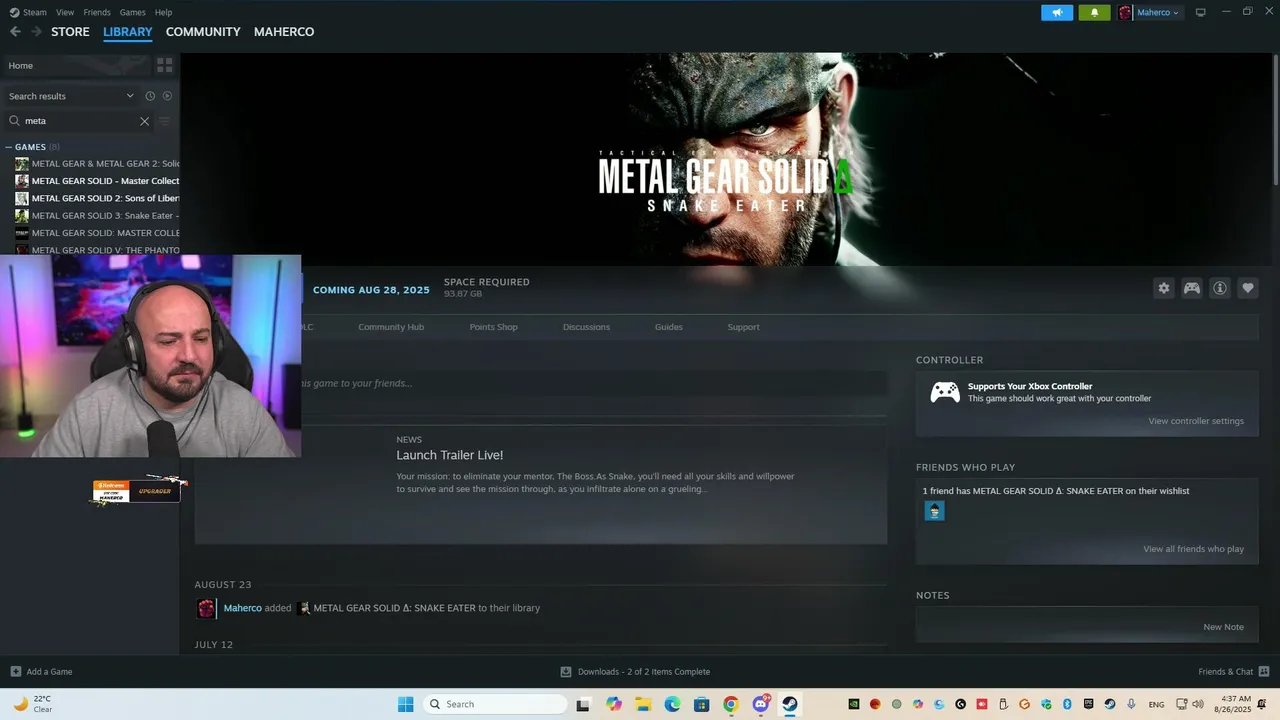The height and width of the screenshot is (720, 1280).
Task: Click the Downloads status icon
Action: click(x=566, y=672)
